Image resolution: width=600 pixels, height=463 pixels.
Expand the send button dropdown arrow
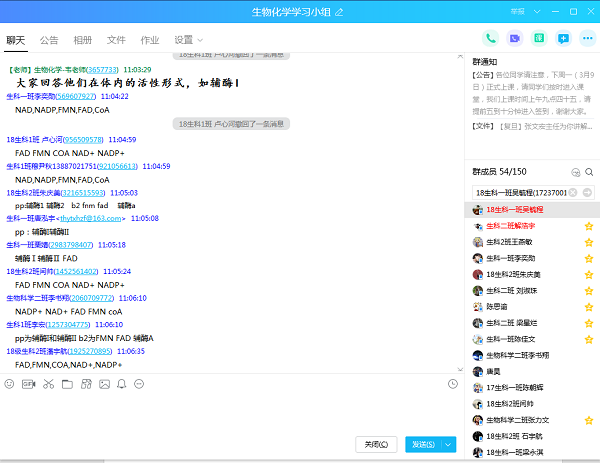449,444
